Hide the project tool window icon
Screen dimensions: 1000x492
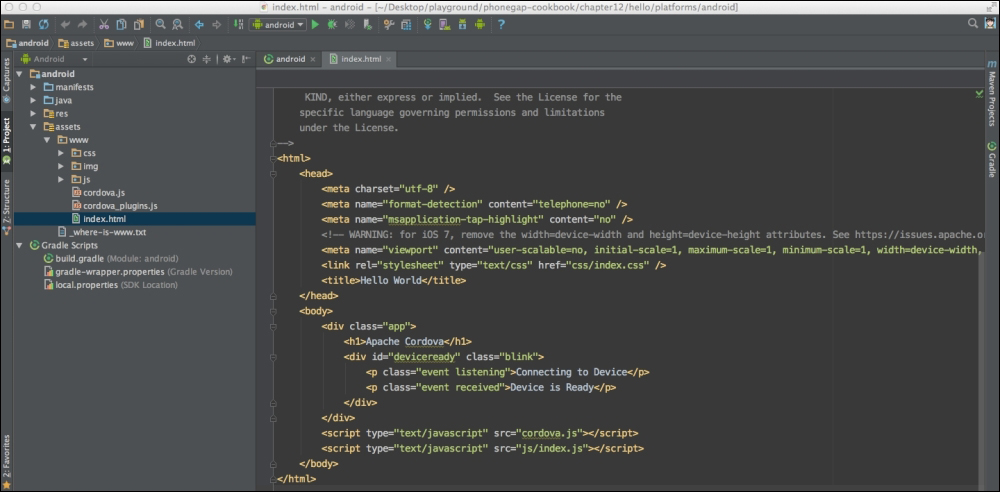coord(247,59)
